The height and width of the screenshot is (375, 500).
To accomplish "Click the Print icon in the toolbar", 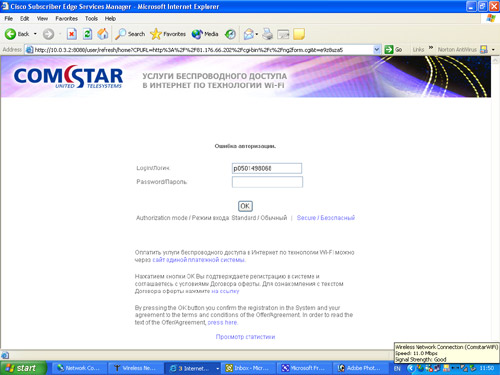I will (x=267, y=34).
